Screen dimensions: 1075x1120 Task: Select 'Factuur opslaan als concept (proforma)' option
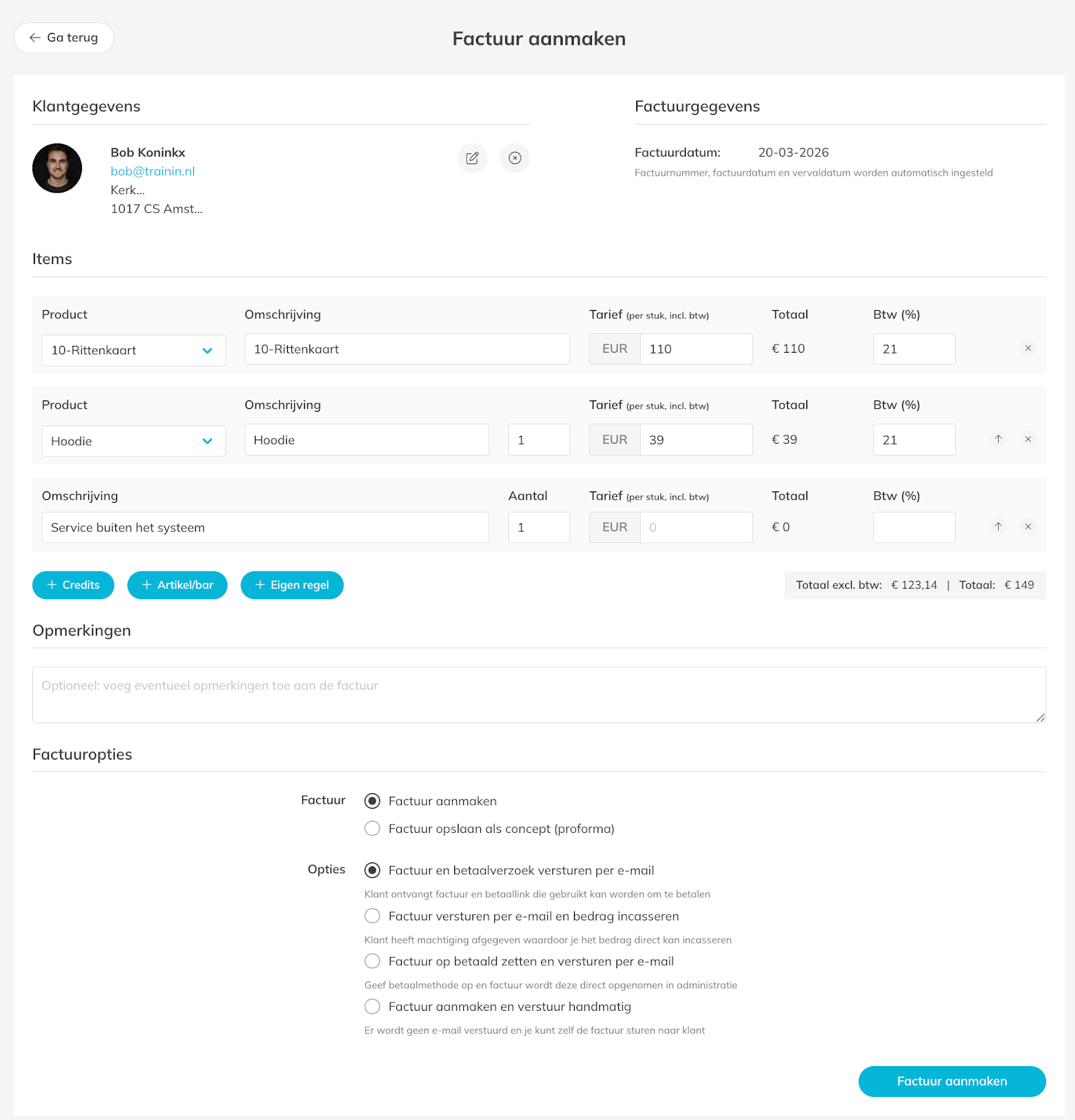[x=372, y=829]
